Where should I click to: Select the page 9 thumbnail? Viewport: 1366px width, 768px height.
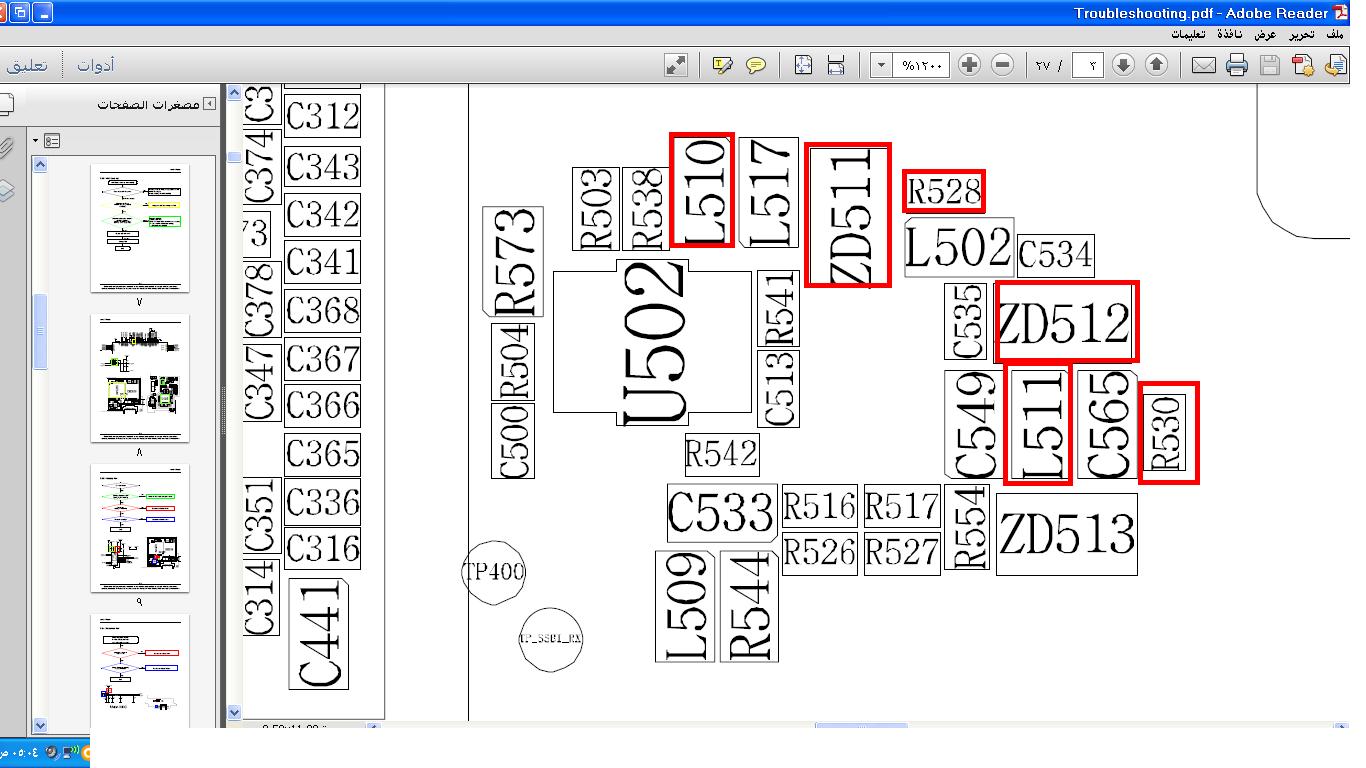click(x=140, y=529)
